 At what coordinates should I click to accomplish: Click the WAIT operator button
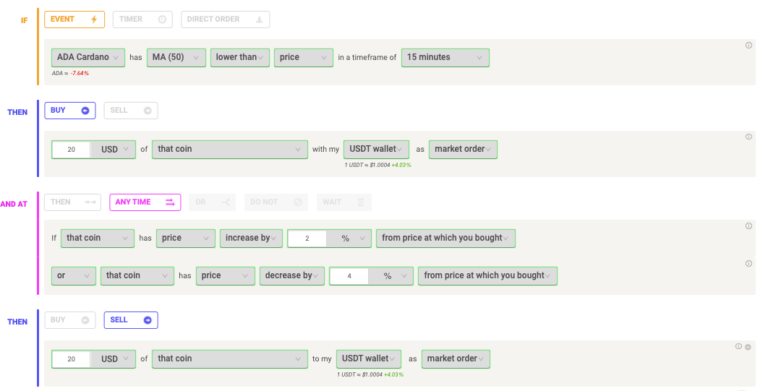344,202
